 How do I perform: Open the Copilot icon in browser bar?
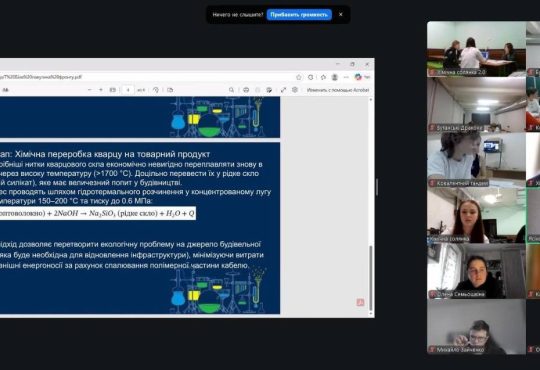358,77
